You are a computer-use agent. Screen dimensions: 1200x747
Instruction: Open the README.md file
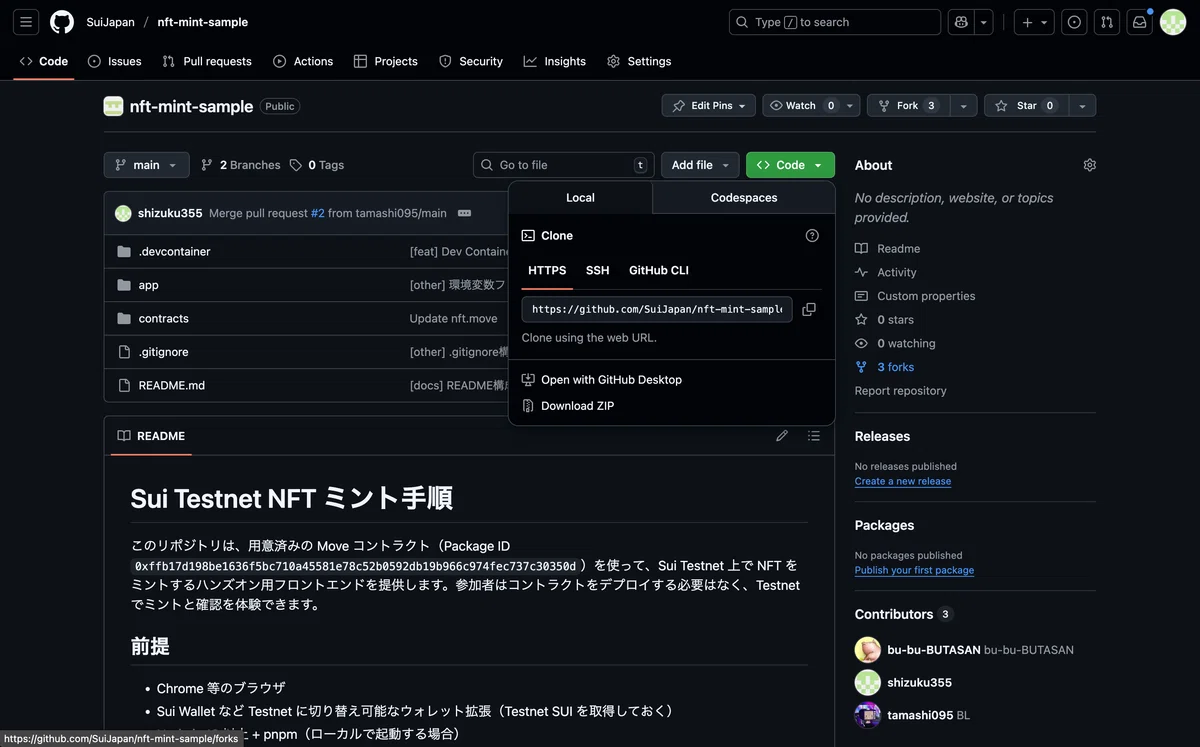(x=172, y=385)
